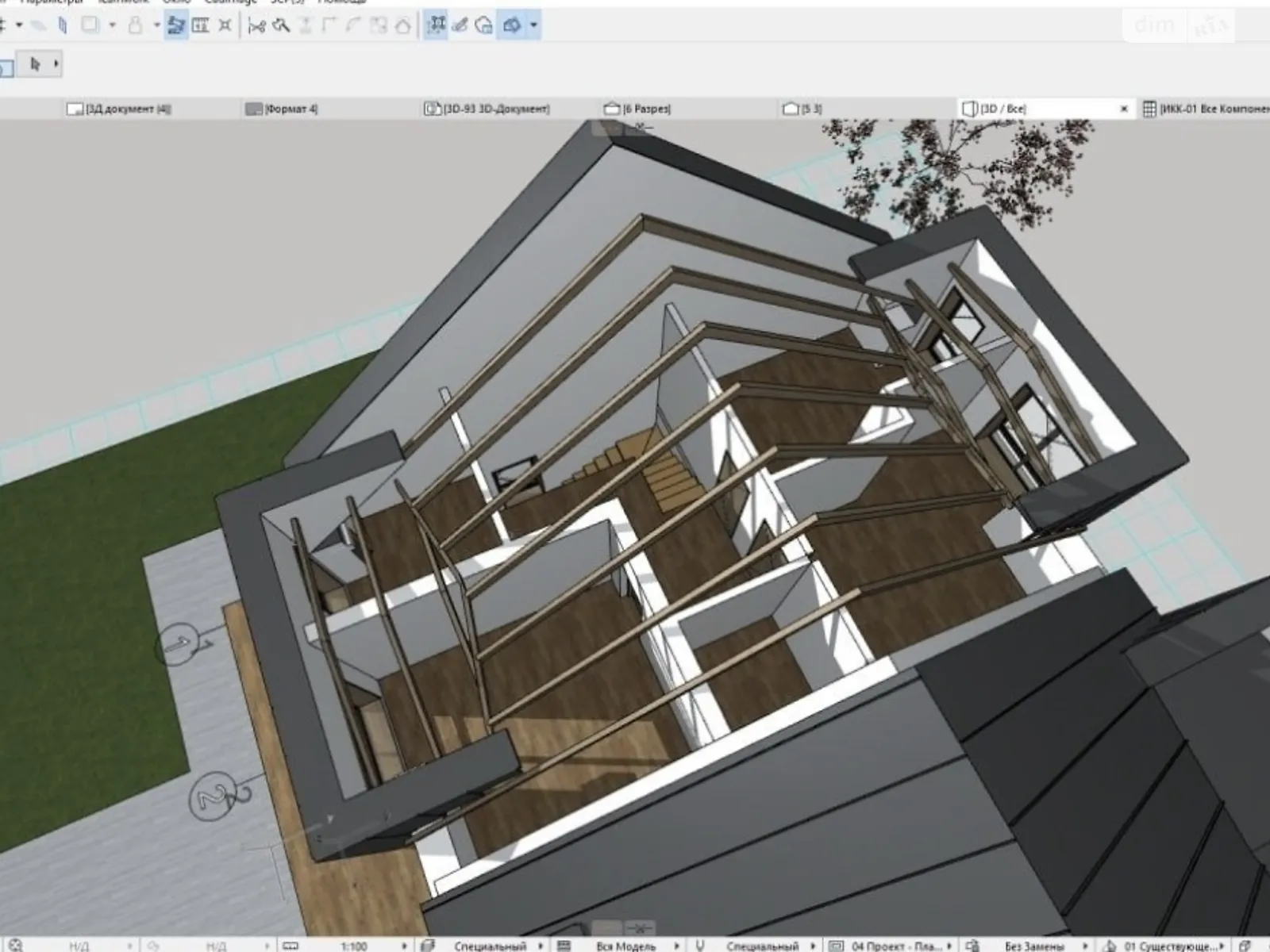Select the Arrow selection tool

[34, 64]
